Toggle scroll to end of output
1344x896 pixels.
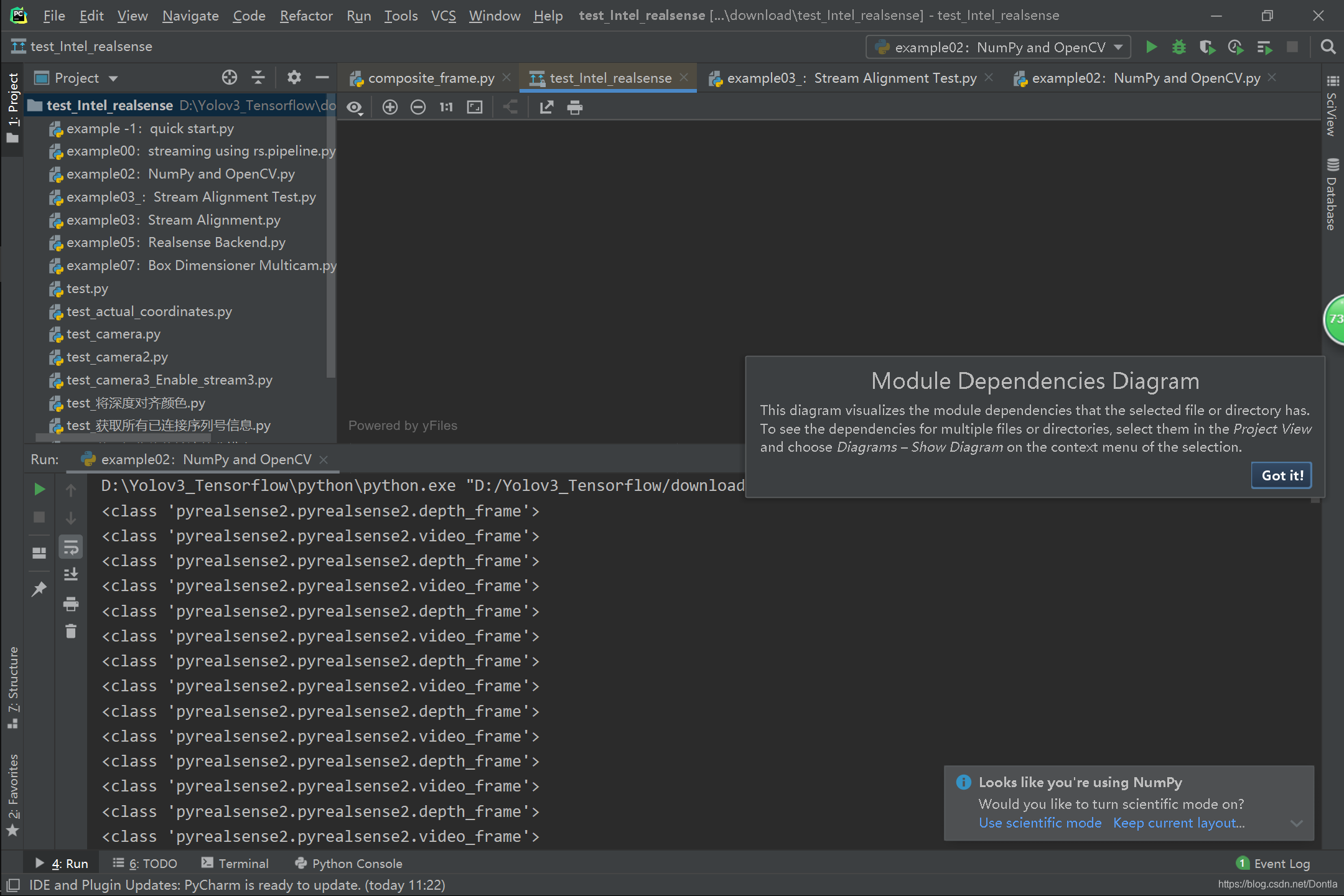tap(71, 575)
